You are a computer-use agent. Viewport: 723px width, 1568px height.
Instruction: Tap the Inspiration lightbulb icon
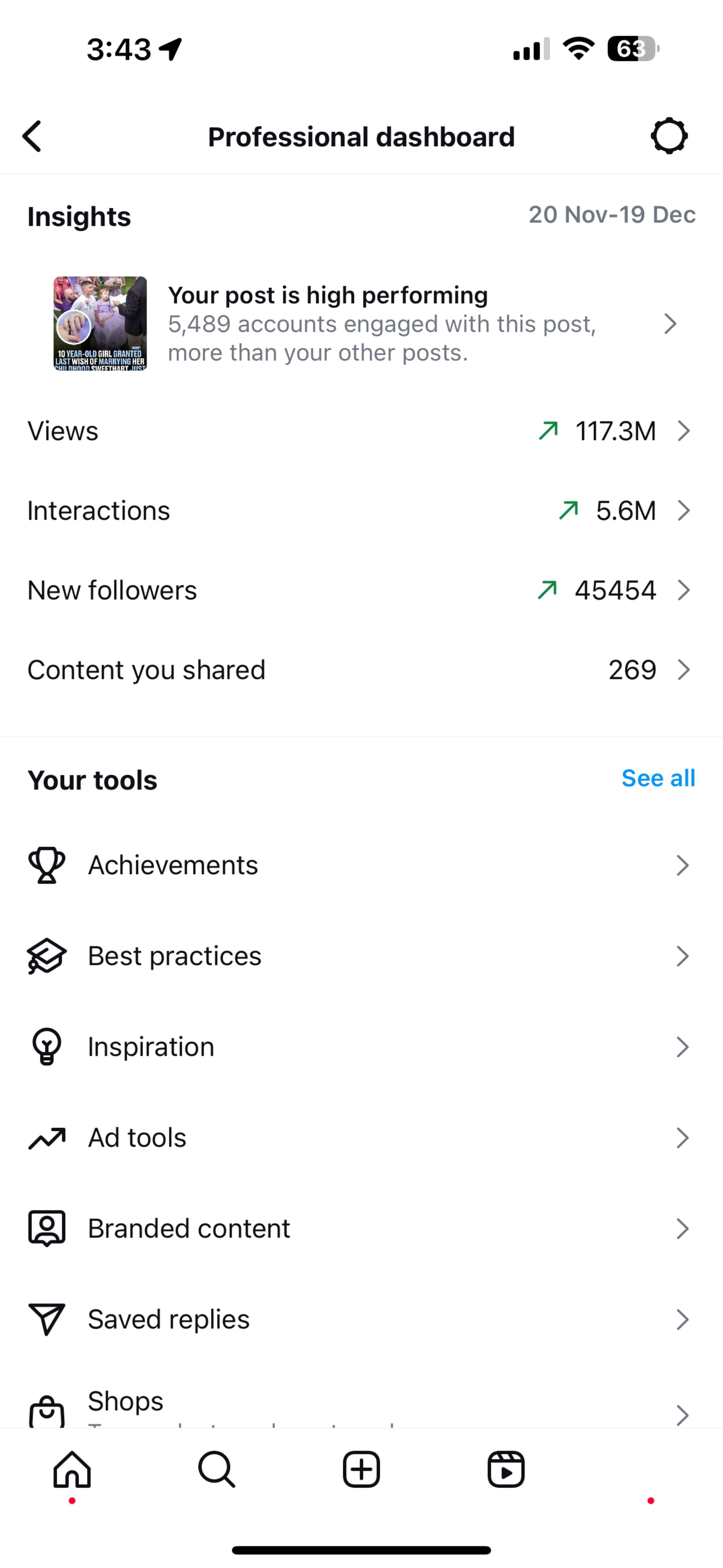(46, 1046)
